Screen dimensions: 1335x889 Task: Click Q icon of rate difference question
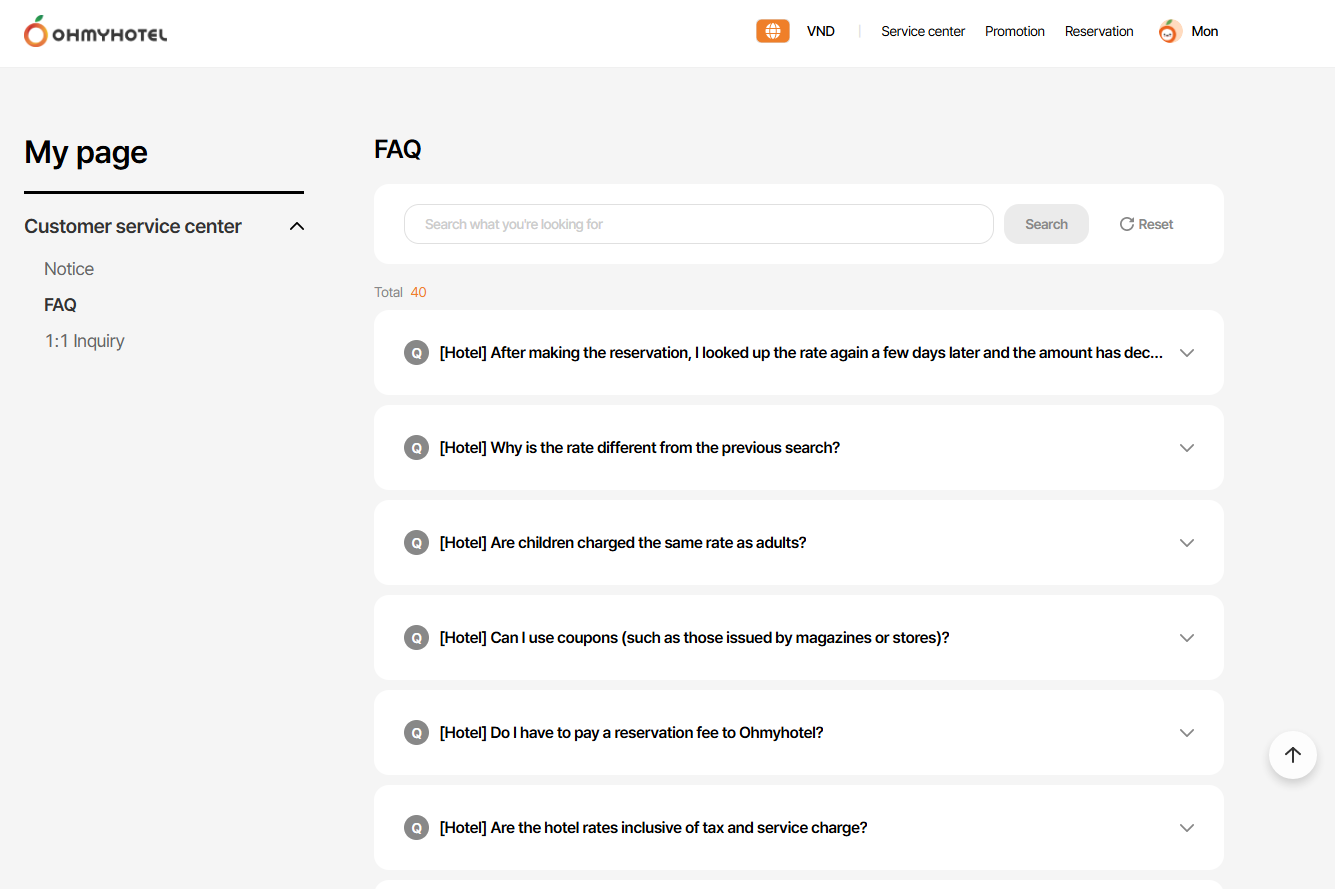click(416, 448)
